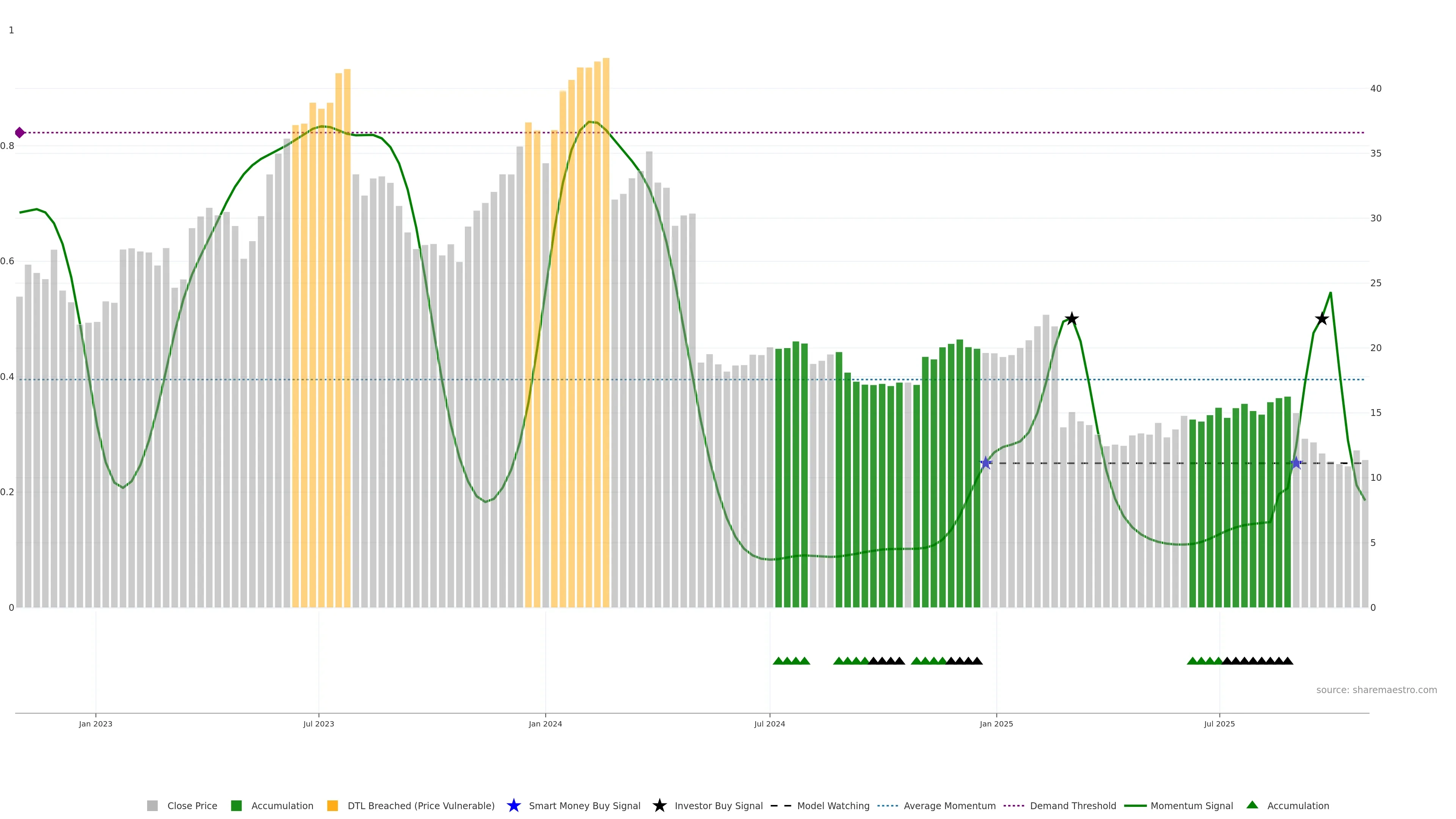This screenshot has height=819, width=1456.
Task: Click the blue star icon in legend
Action: click(x=513, y=805)
